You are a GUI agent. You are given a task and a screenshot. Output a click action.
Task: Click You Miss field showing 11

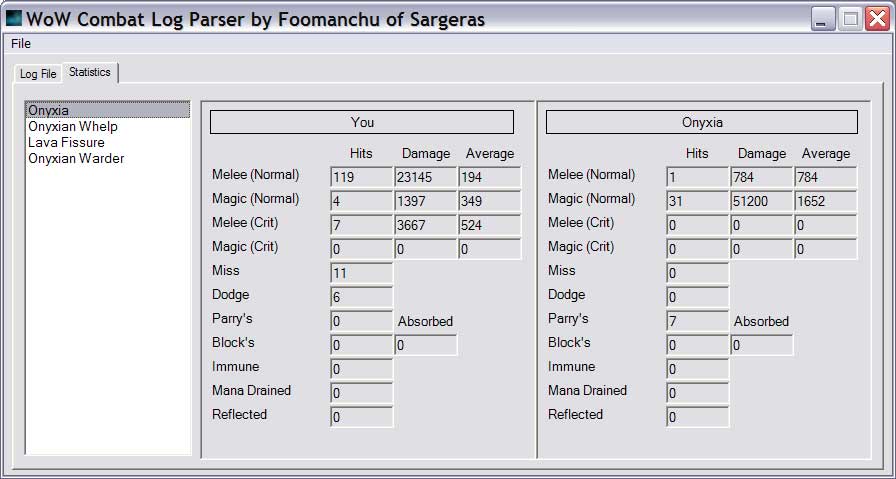[x=362, y=273]
